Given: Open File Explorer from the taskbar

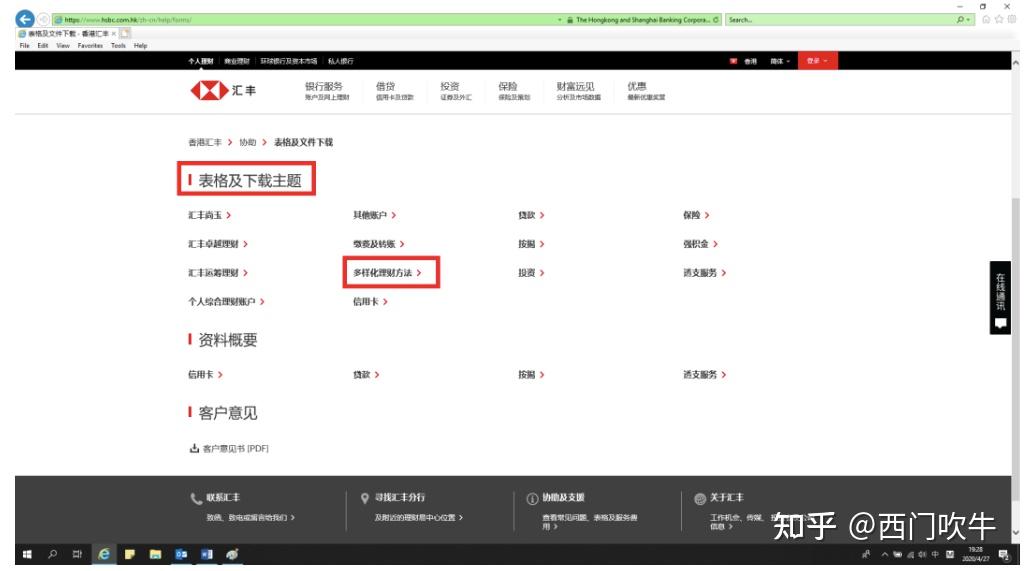Looking at the screenshot, I should point(155,554).
